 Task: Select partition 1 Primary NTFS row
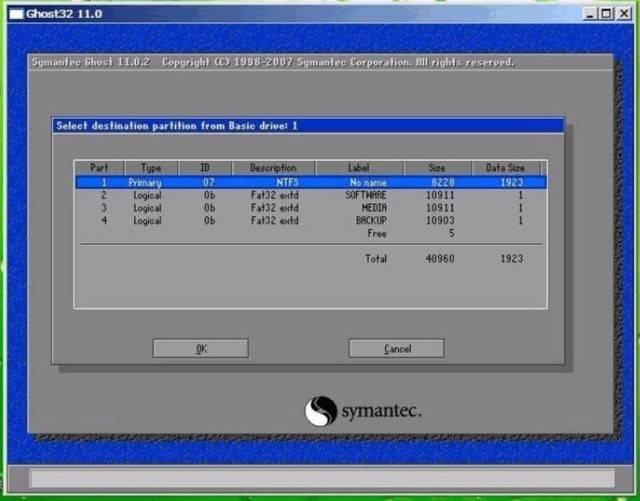(x=310, y=183)
